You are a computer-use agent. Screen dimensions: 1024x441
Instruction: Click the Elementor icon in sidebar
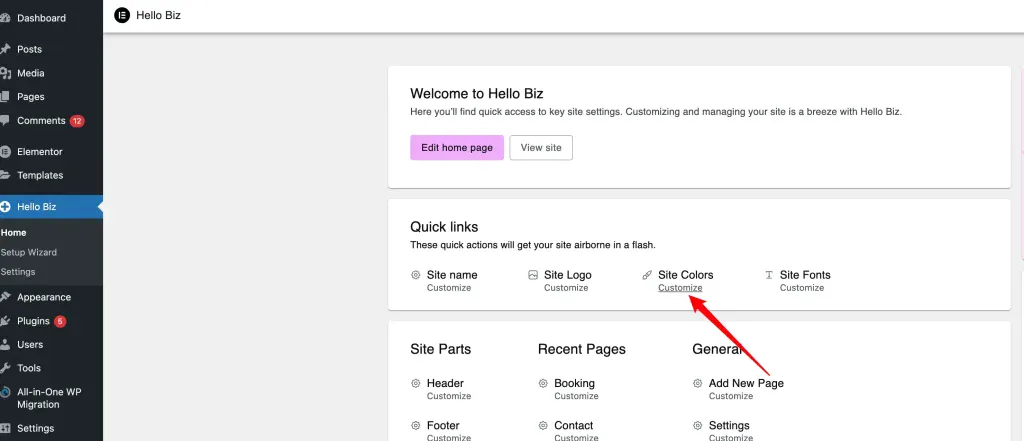point(5,152)
